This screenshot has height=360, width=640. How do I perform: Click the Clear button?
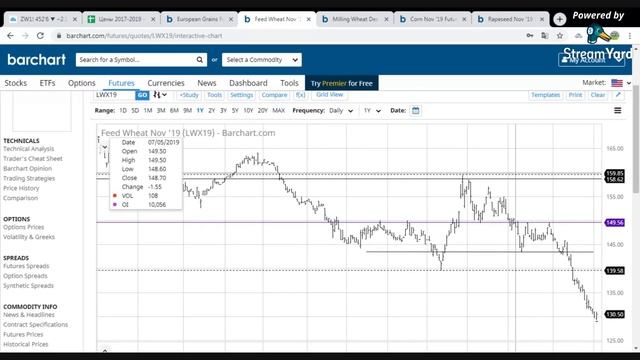[x=598, y=95]
